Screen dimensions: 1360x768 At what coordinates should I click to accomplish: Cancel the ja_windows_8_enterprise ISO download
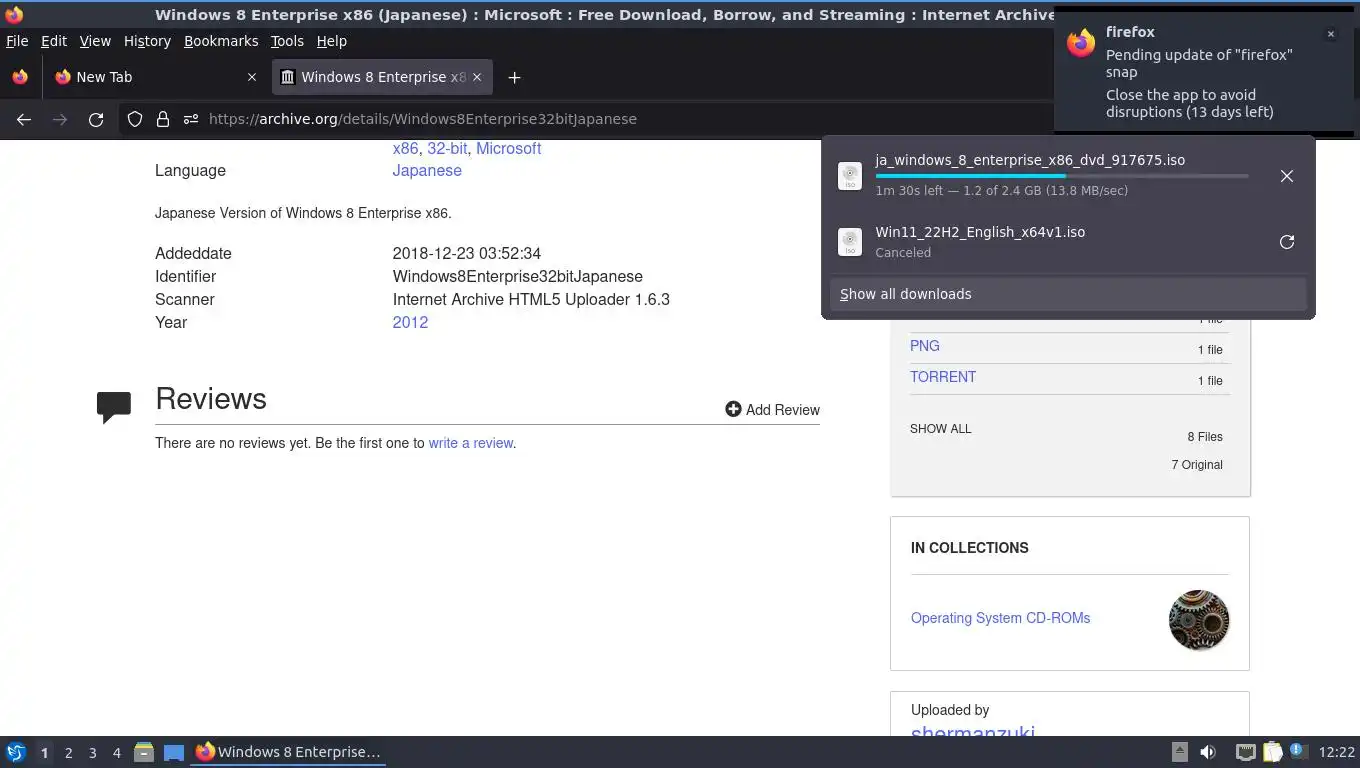1287,176
